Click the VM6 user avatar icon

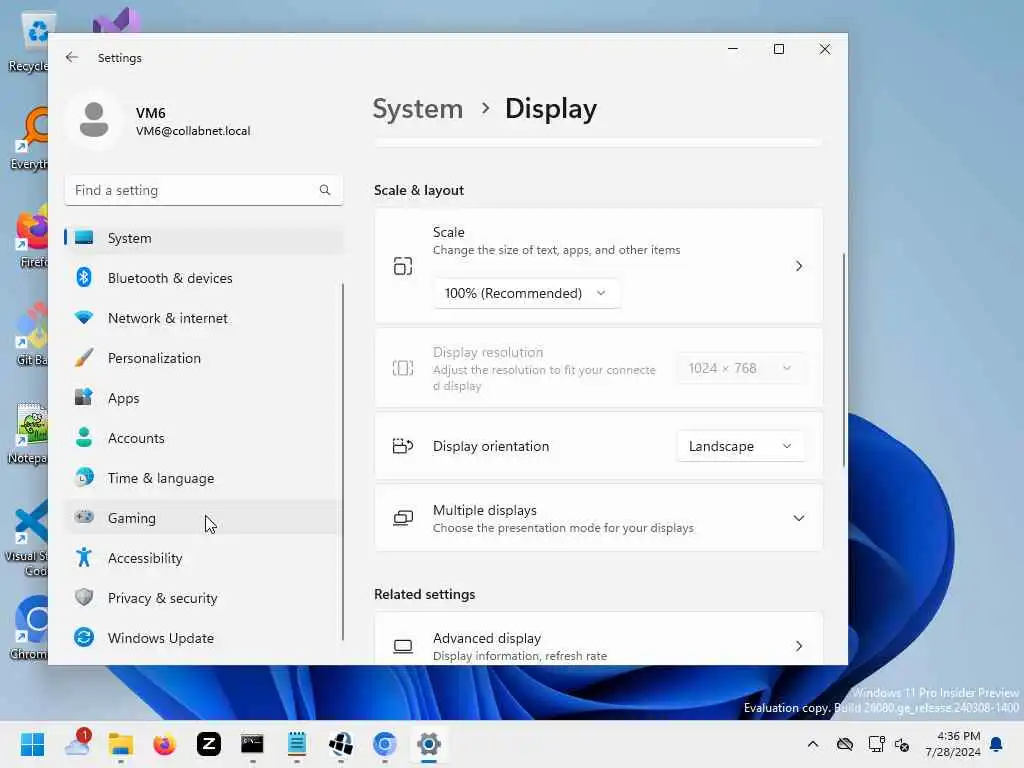(94, 120)
